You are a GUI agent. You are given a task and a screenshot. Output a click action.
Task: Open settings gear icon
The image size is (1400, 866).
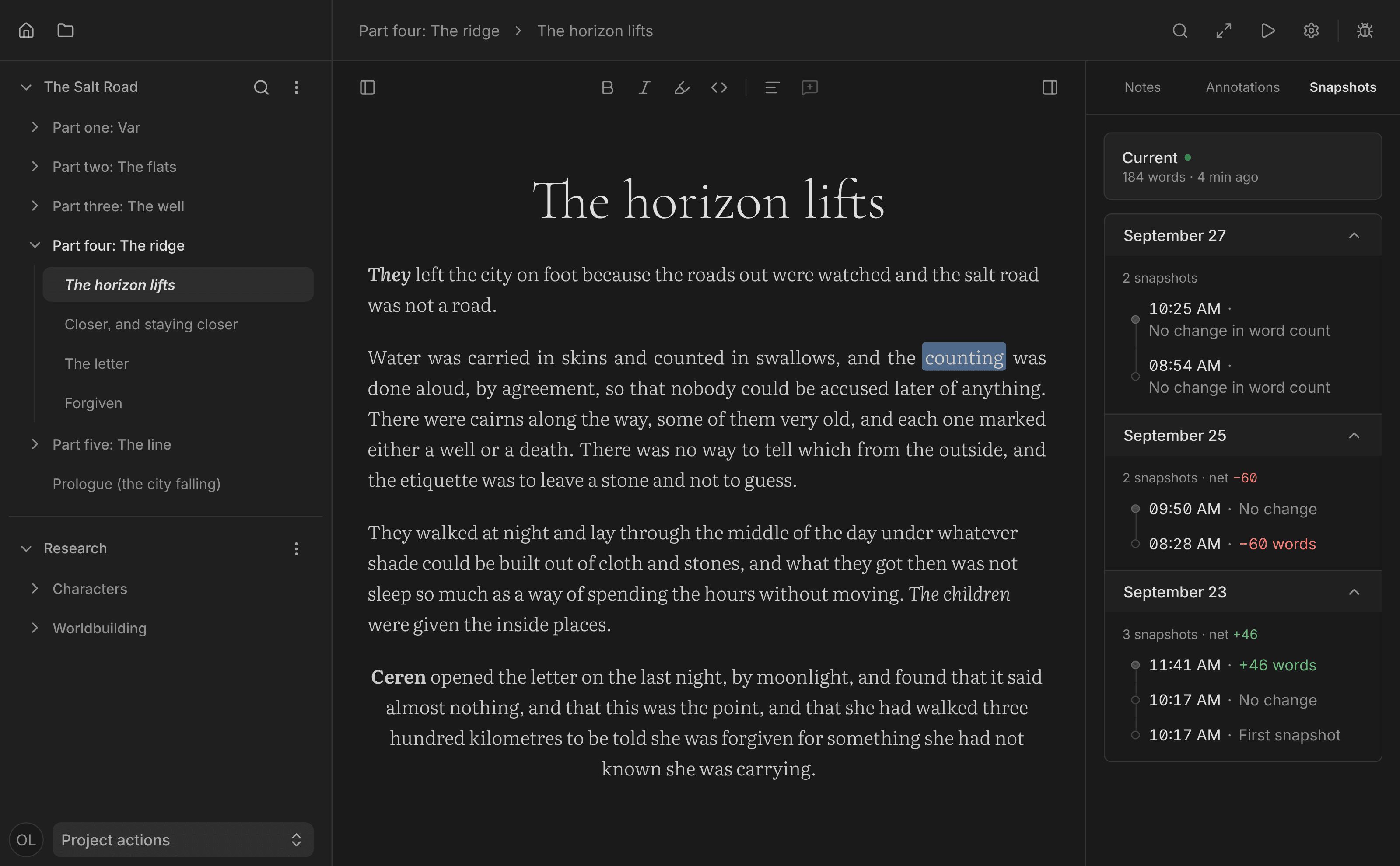tap(1311, 30)
